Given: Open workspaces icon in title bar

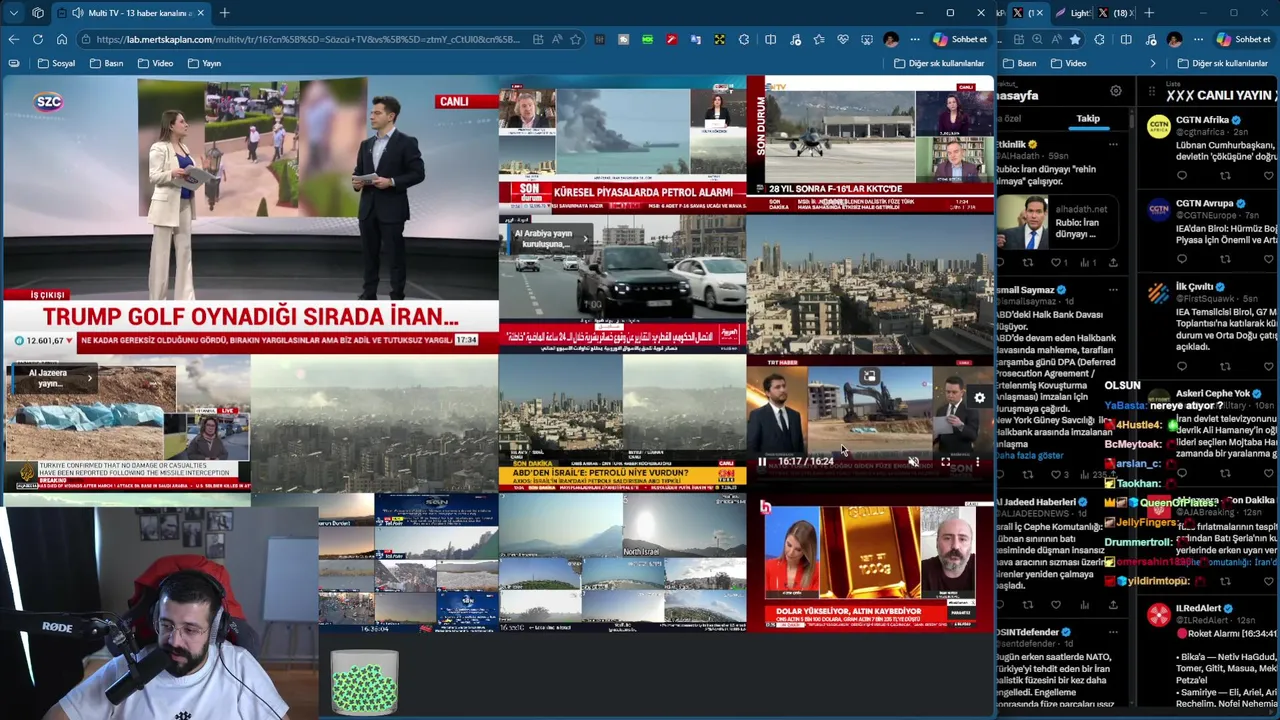Looking at the screenshot, I should click(38, 13).
